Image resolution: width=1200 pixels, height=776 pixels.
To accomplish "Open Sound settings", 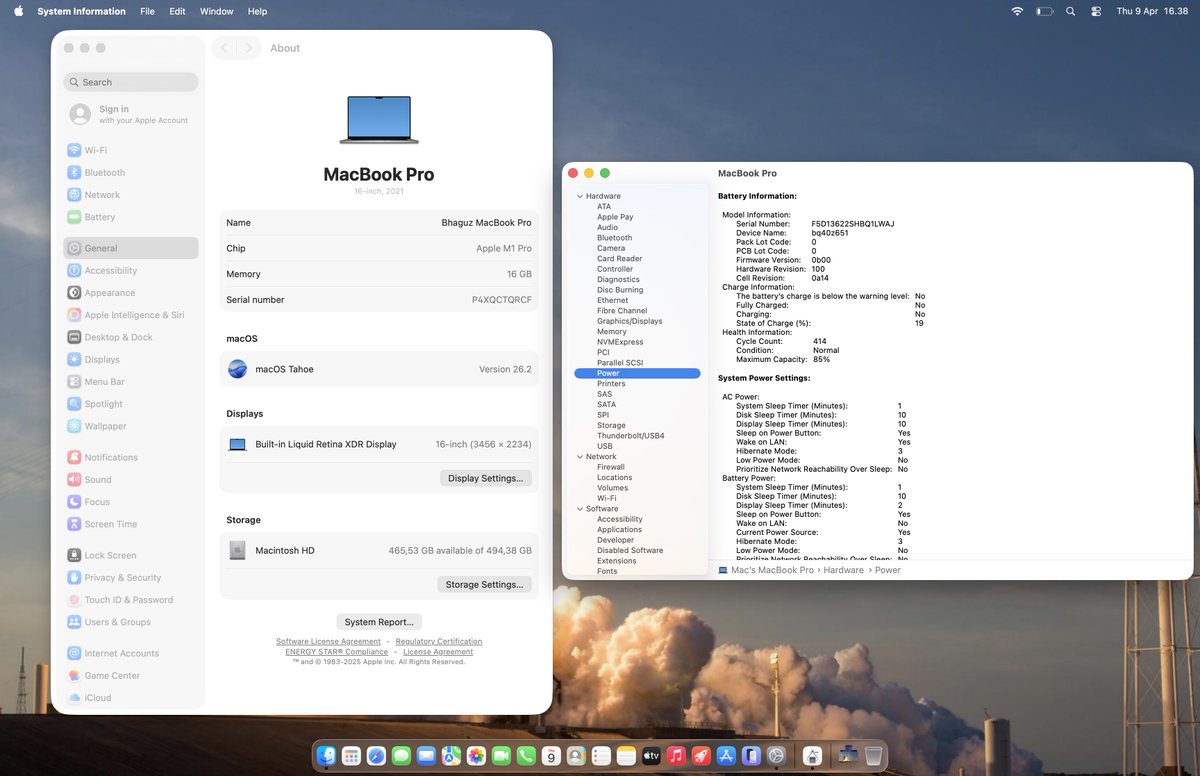I will click(131, 479).
